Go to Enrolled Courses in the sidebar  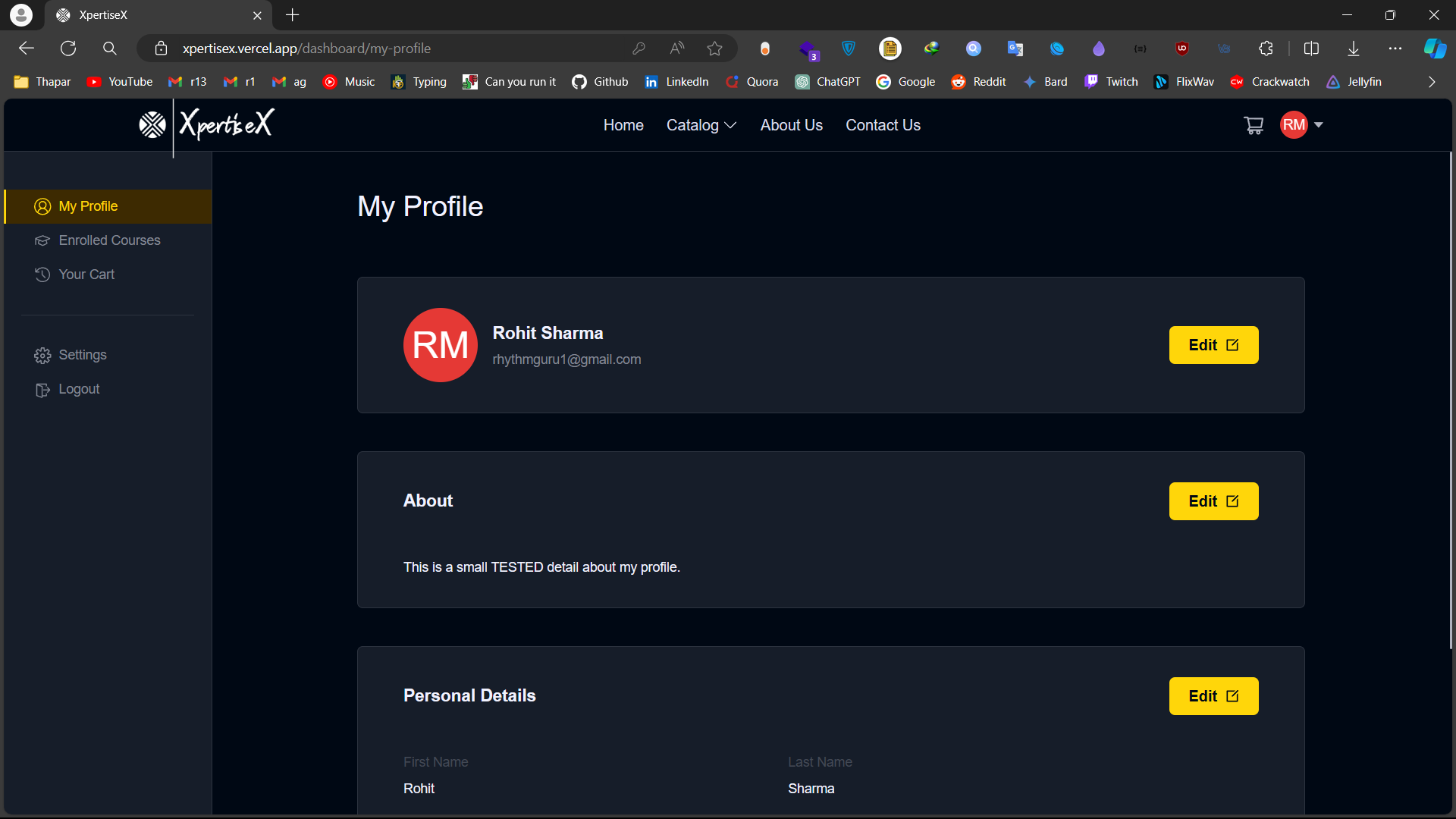[x=109, y=240]
